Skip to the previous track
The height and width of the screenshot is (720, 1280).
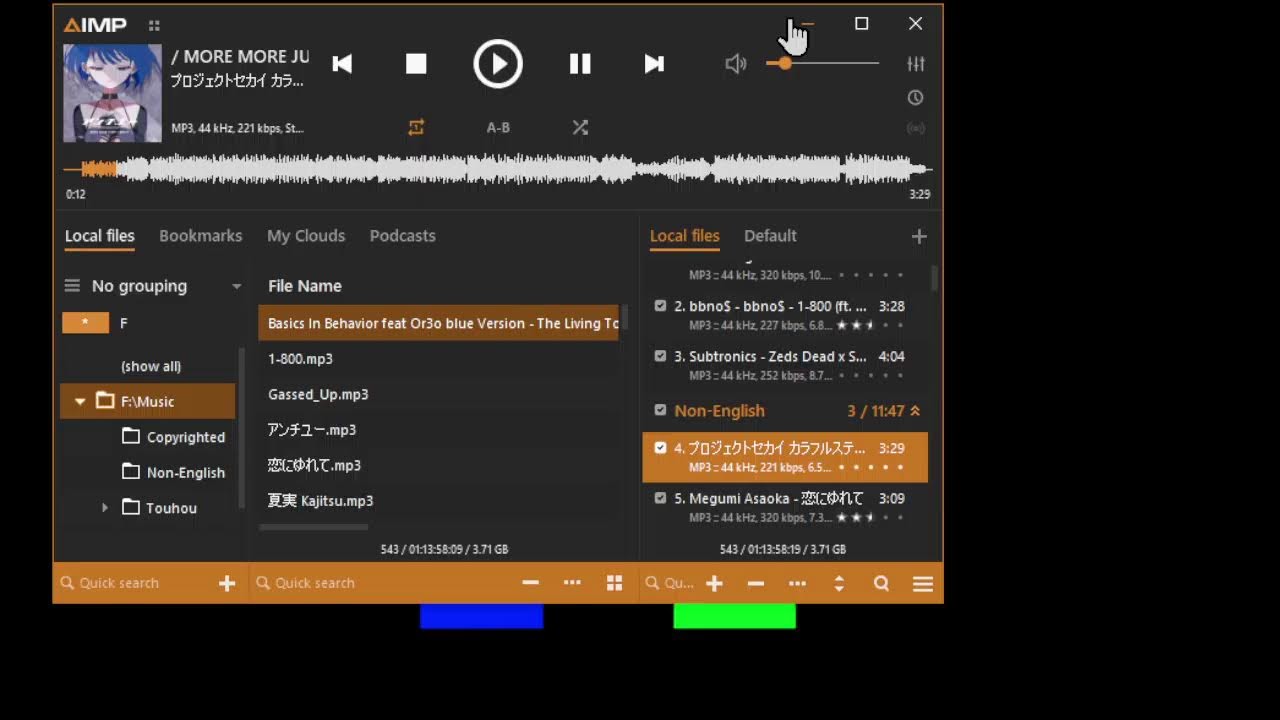pyautogui.click(x=342, y=64)
